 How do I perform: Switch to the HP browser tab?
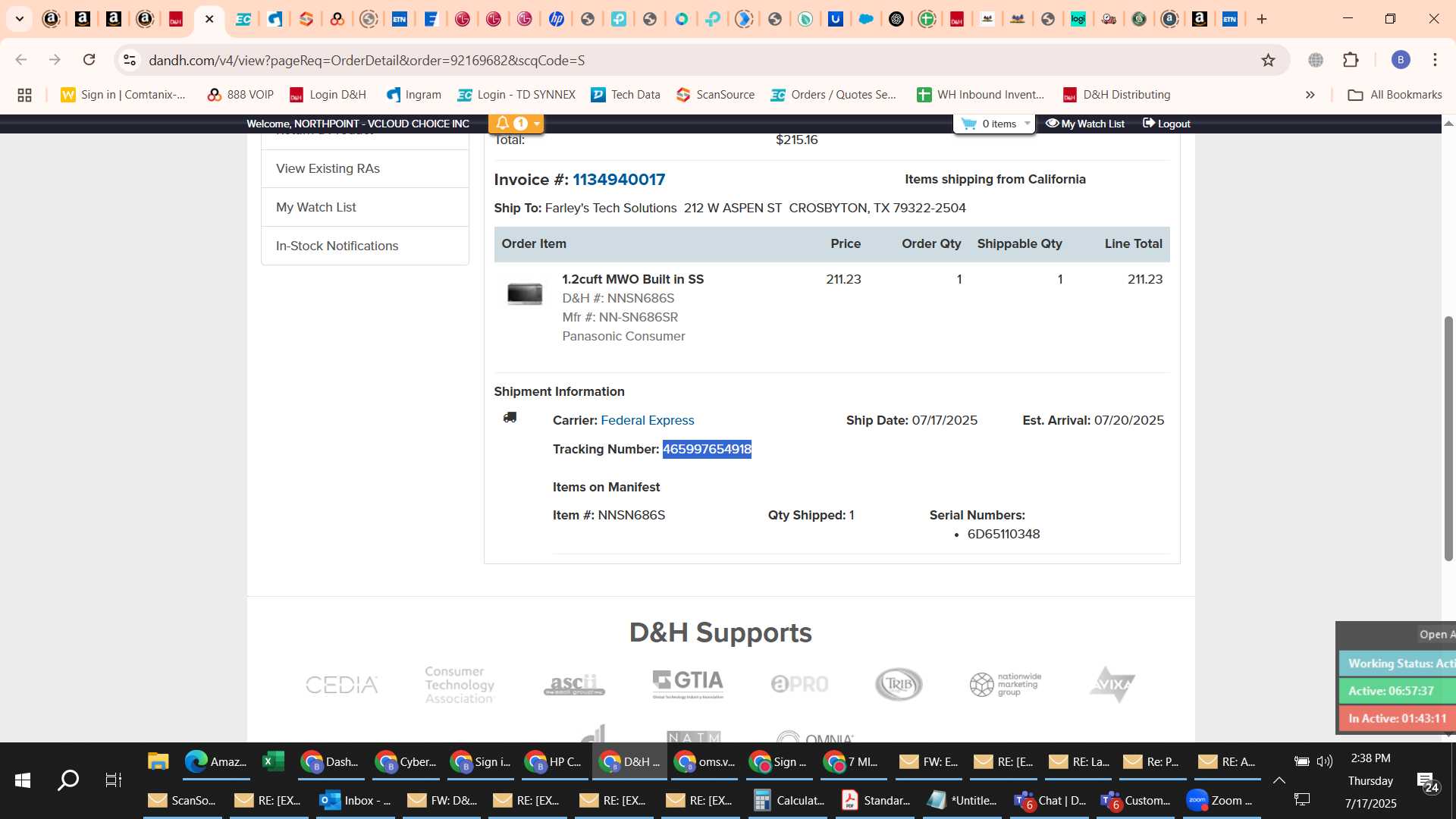pyautogui.click(x=557, y=19)
